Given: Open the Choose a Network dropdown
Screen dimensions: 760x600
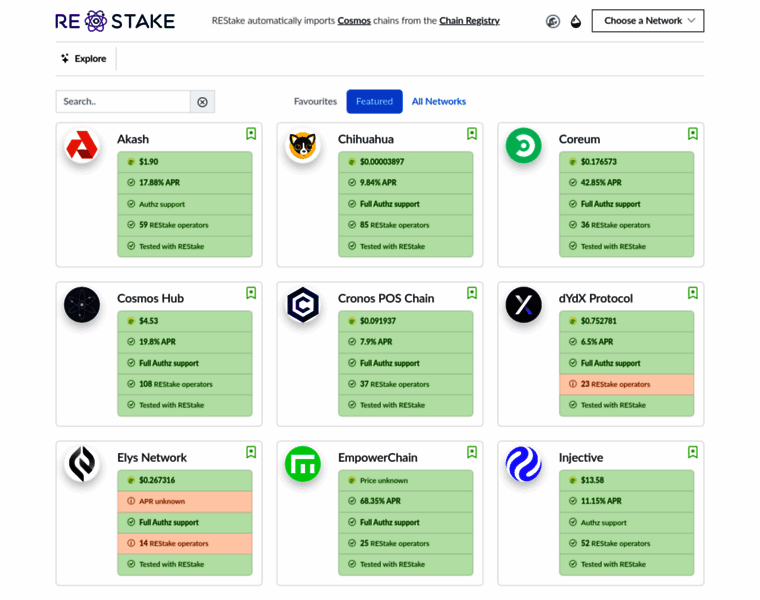Looking at the screenshot, I should pos(648,21).
